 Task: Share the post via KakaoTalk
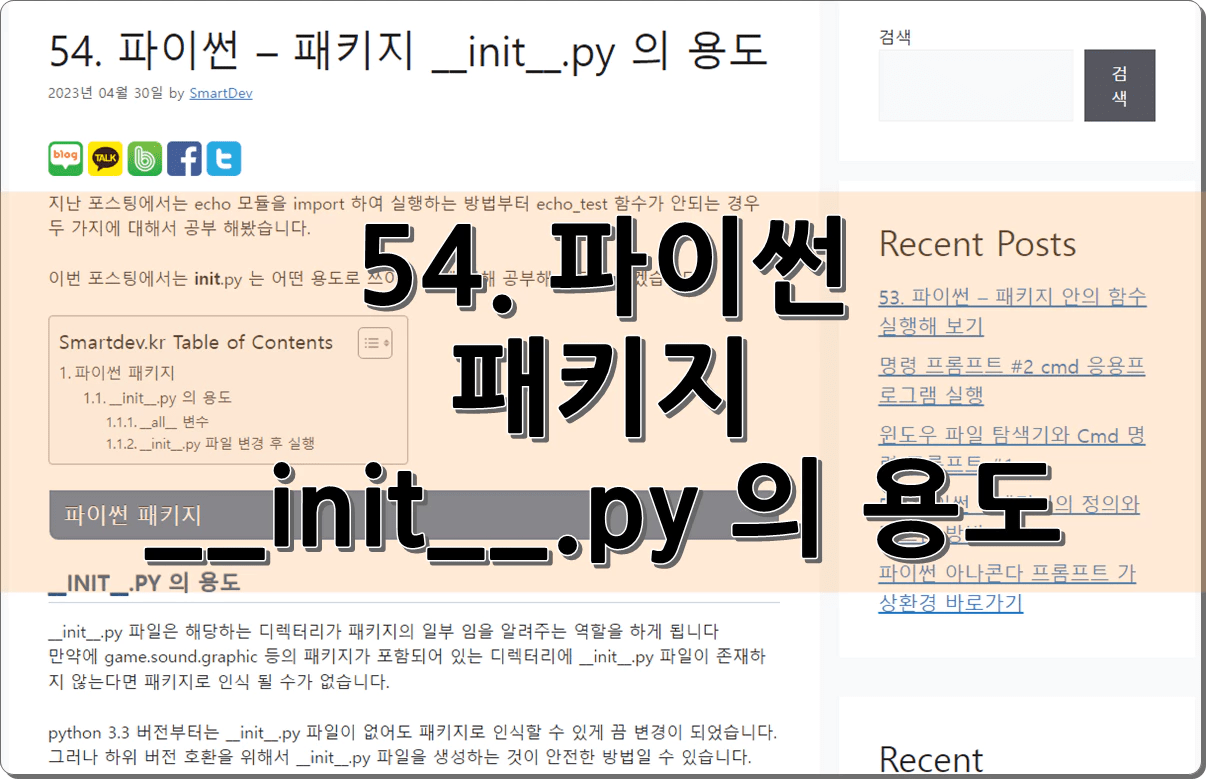pyautogui.click(x=104, y=158)
